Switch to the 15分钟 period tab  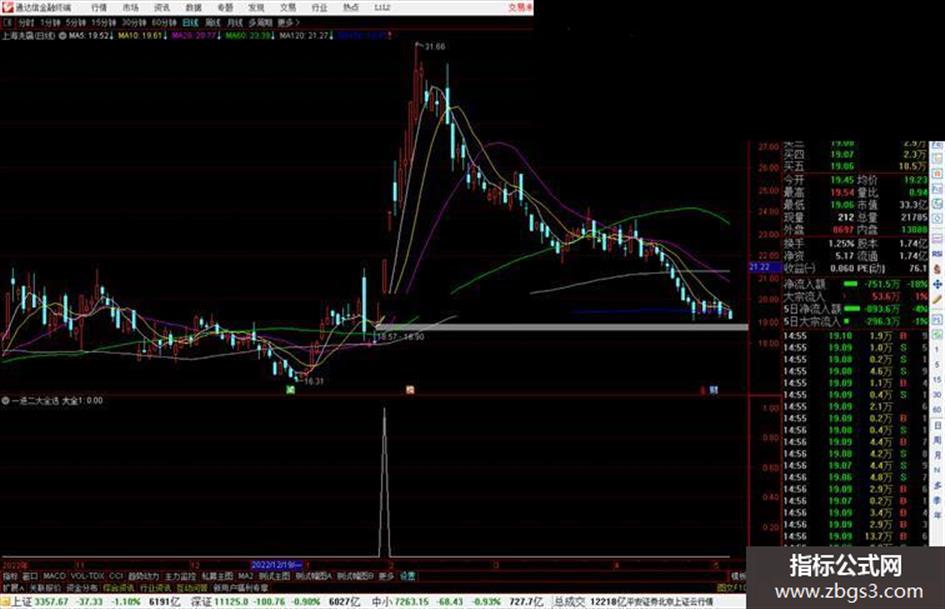[104, 22]
